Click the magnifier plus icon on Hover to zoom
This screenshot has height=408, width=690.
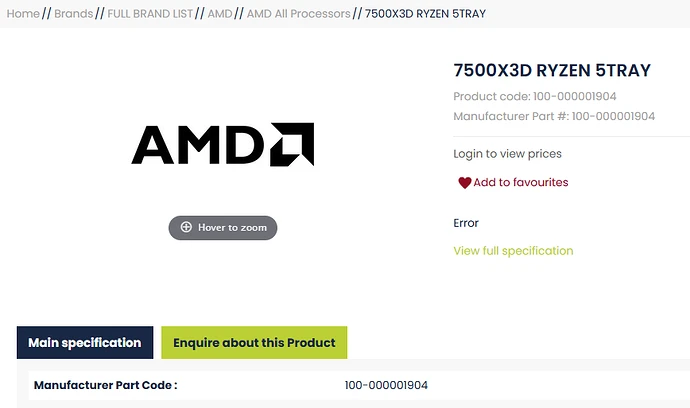pos(186,228)
